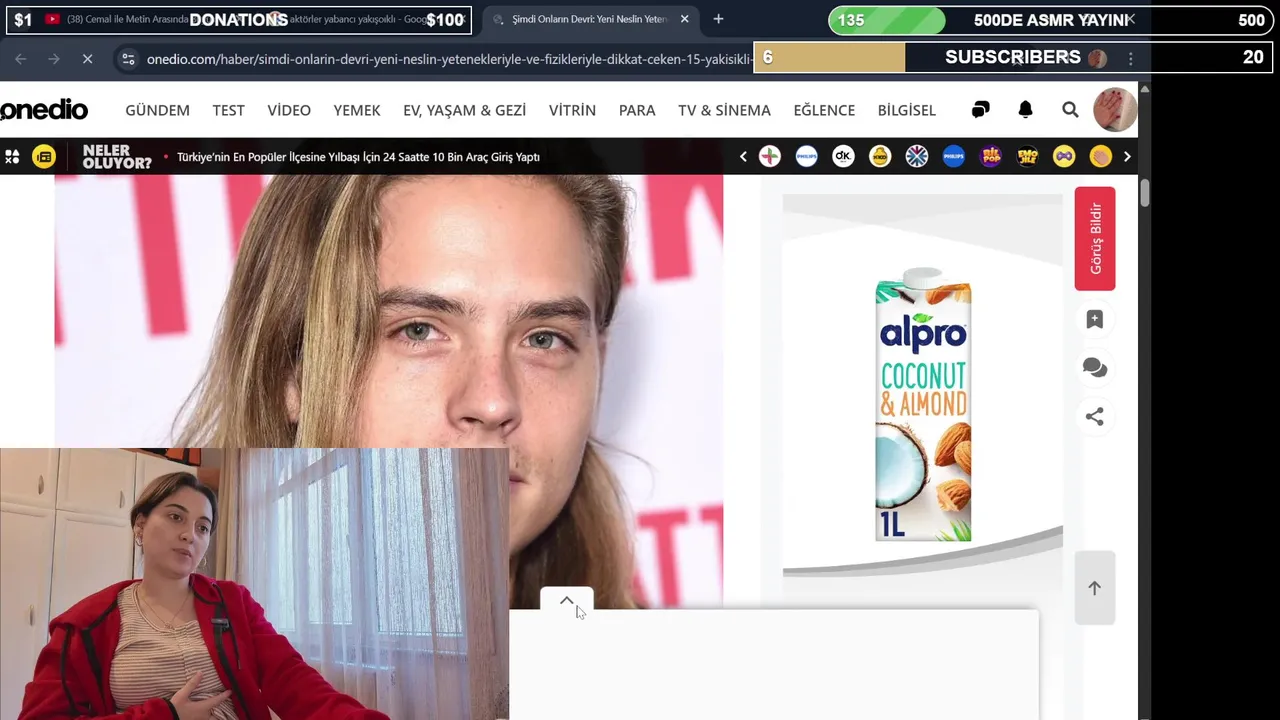Open the game controller icon
The width and height of the screenshot is (1280, 720).
(1064, 156)
